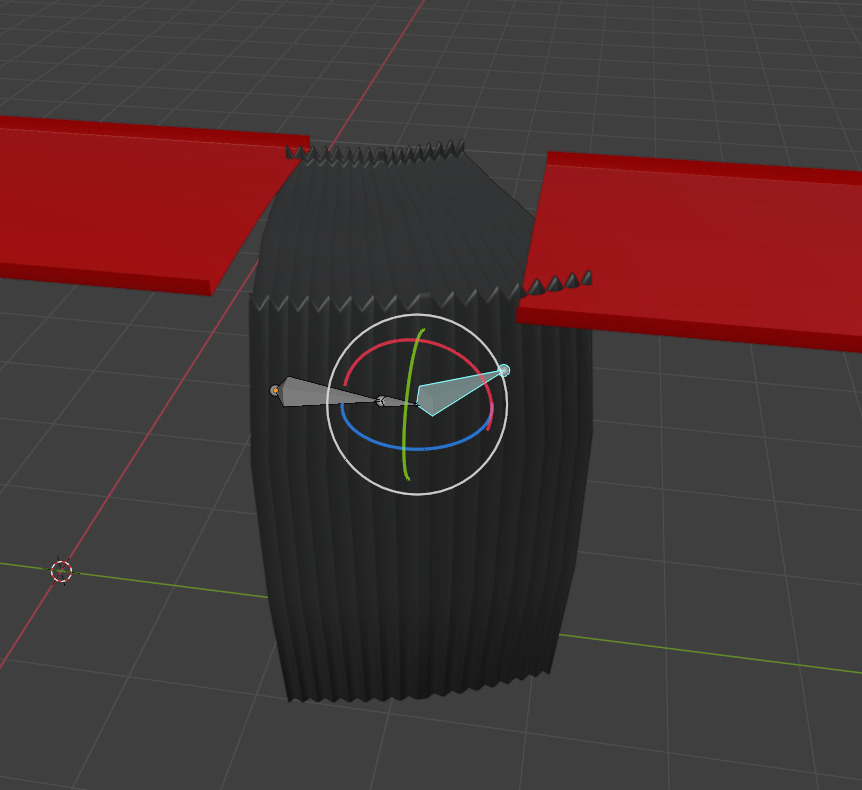Select the small middle bone segment
This screenshot has height=790, width=862.
tap(396, 402)
